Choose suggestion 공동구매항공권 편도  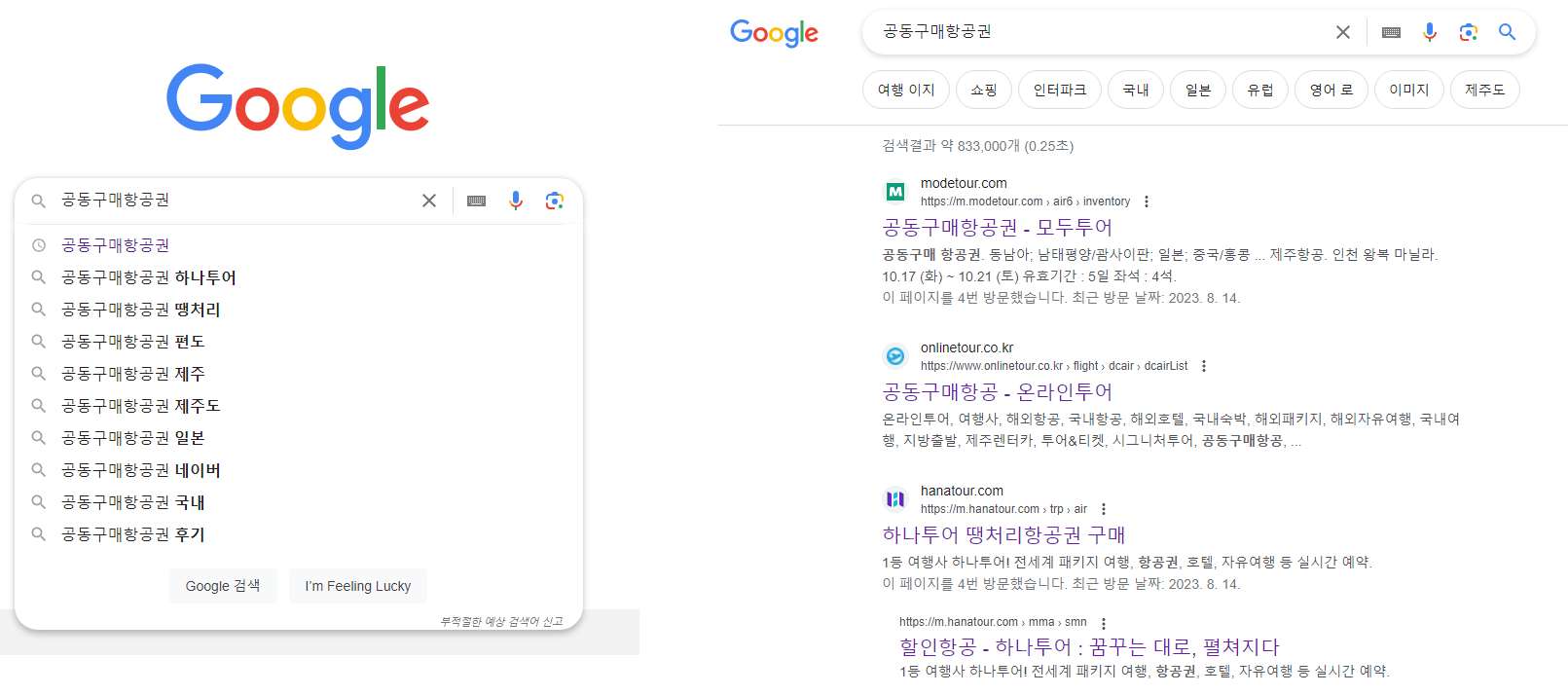pos(299,342)
